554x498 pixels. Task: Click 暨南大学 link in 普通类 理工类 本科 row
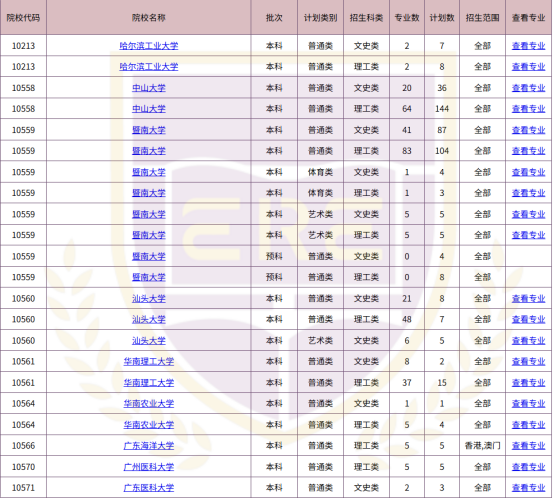(x=149, y=151)
